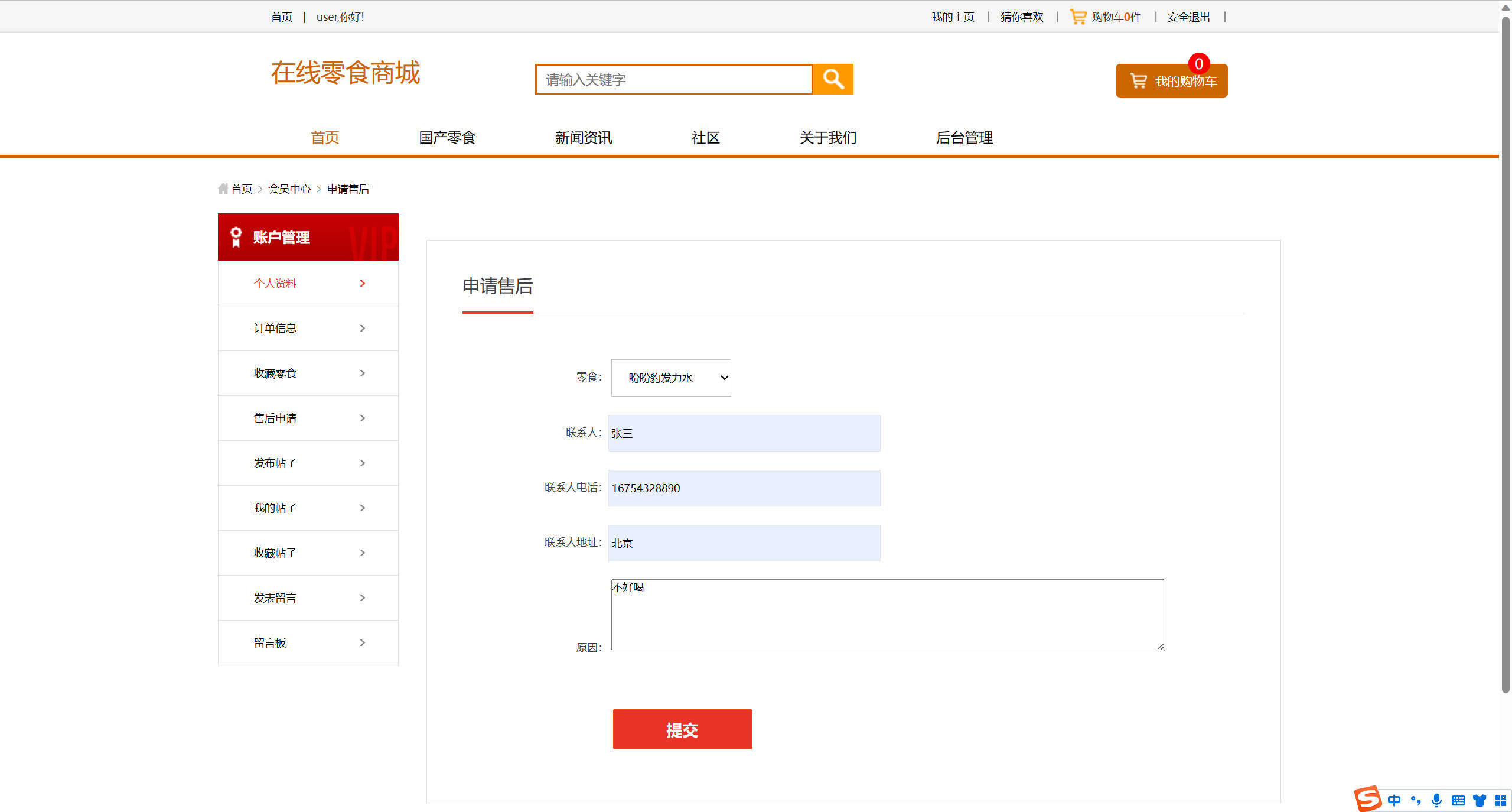Viewport: 1512px width, 812px height.
Task: Switch to the 国产零食 nav tab
Action: pyautogui.click(x=447, y=138)
